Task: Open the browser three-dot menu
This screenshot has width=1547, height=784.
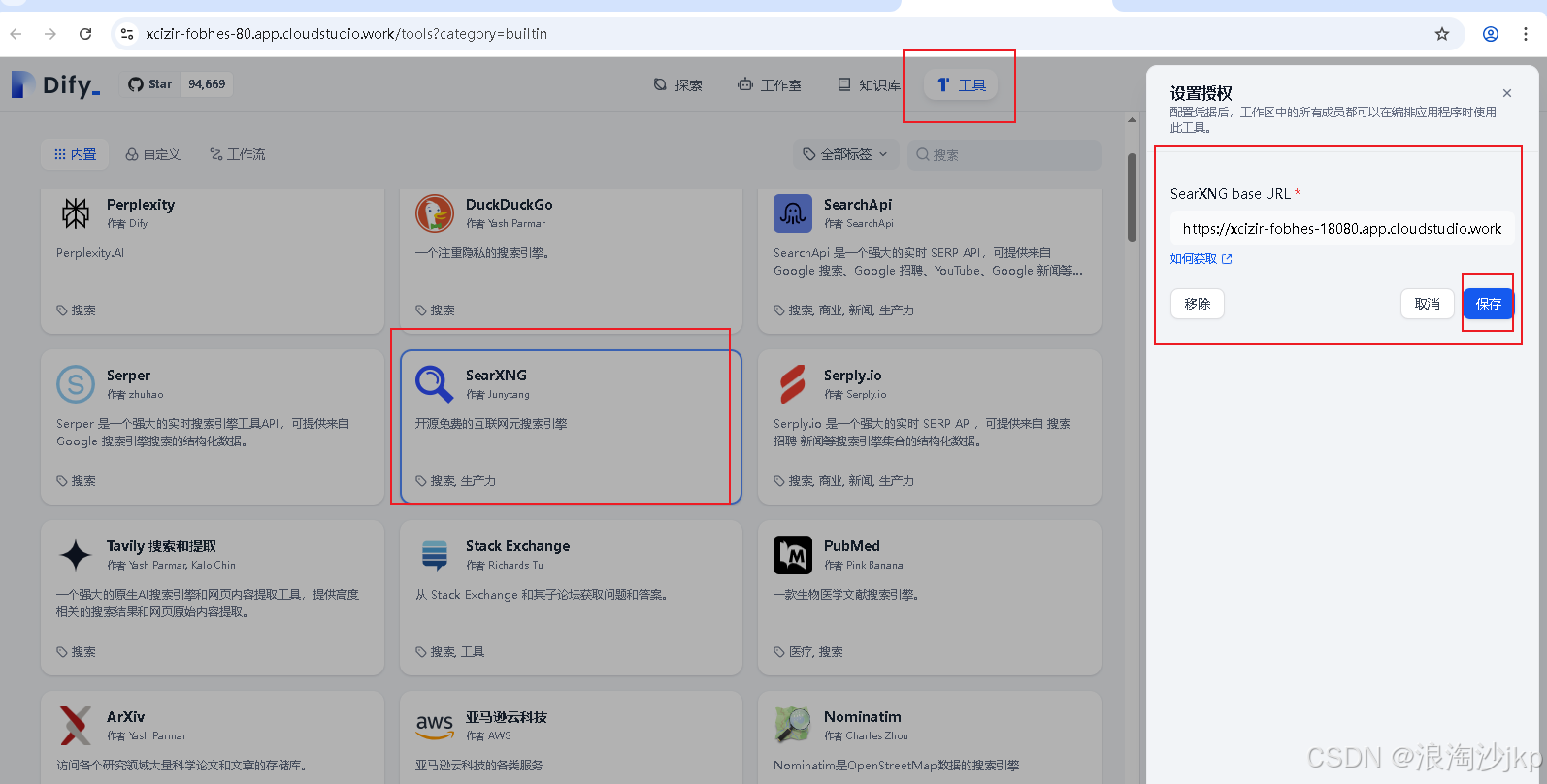Action: click(x=1526, y=34)
